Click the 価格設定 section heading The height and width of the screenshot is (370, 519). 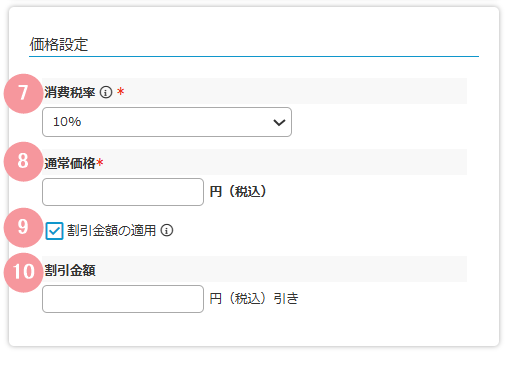coord(59,44)
